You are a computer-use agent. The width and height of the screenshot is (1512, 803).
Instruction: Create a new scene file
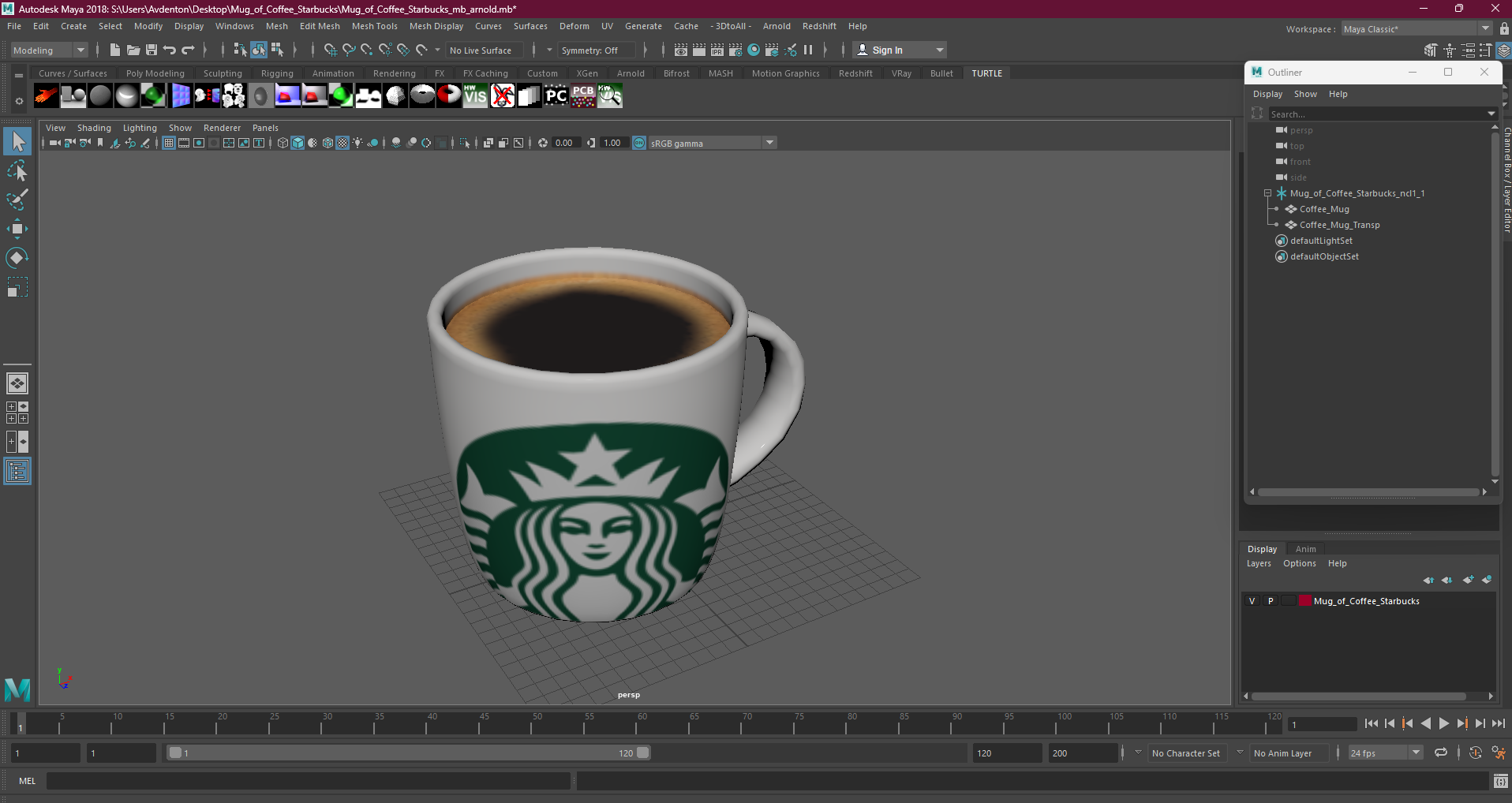pos(115,50)
